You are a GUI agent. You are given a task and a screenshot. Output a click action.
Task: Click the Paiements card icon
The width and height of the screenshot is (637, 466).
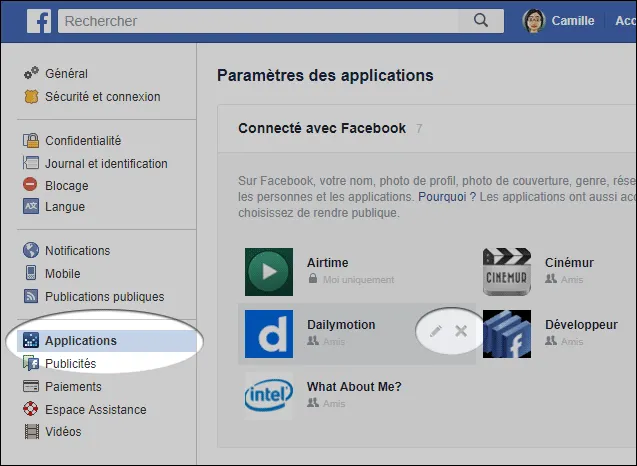(31, 386)
